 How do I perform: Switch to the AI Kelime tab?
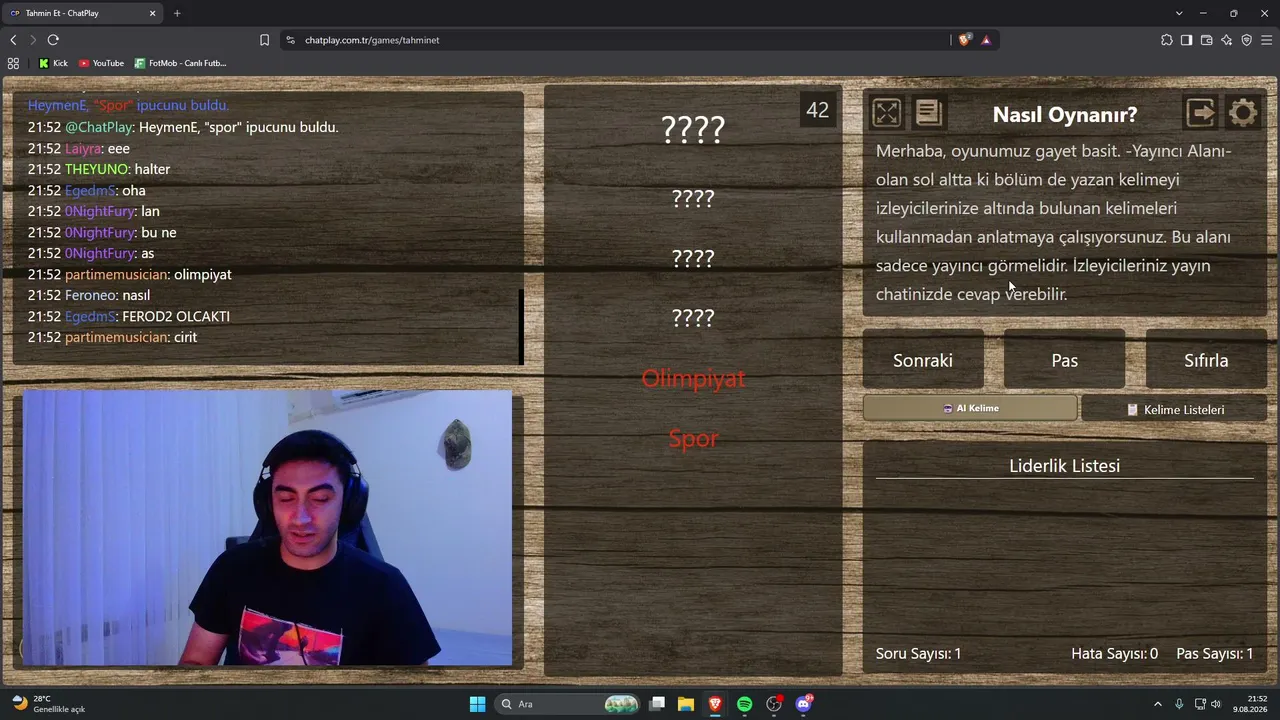pos(970,408)
